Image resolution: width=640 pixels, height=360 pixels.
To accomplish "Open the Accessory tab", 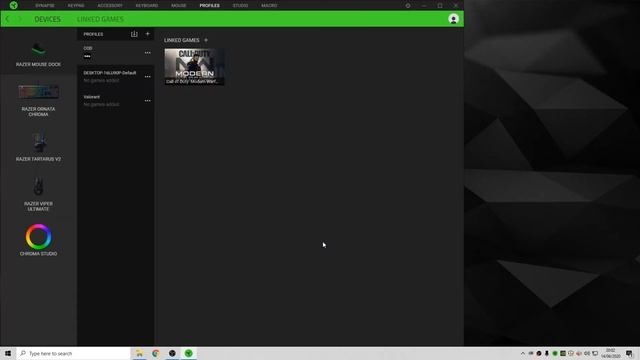I will (x=110, y=6).
